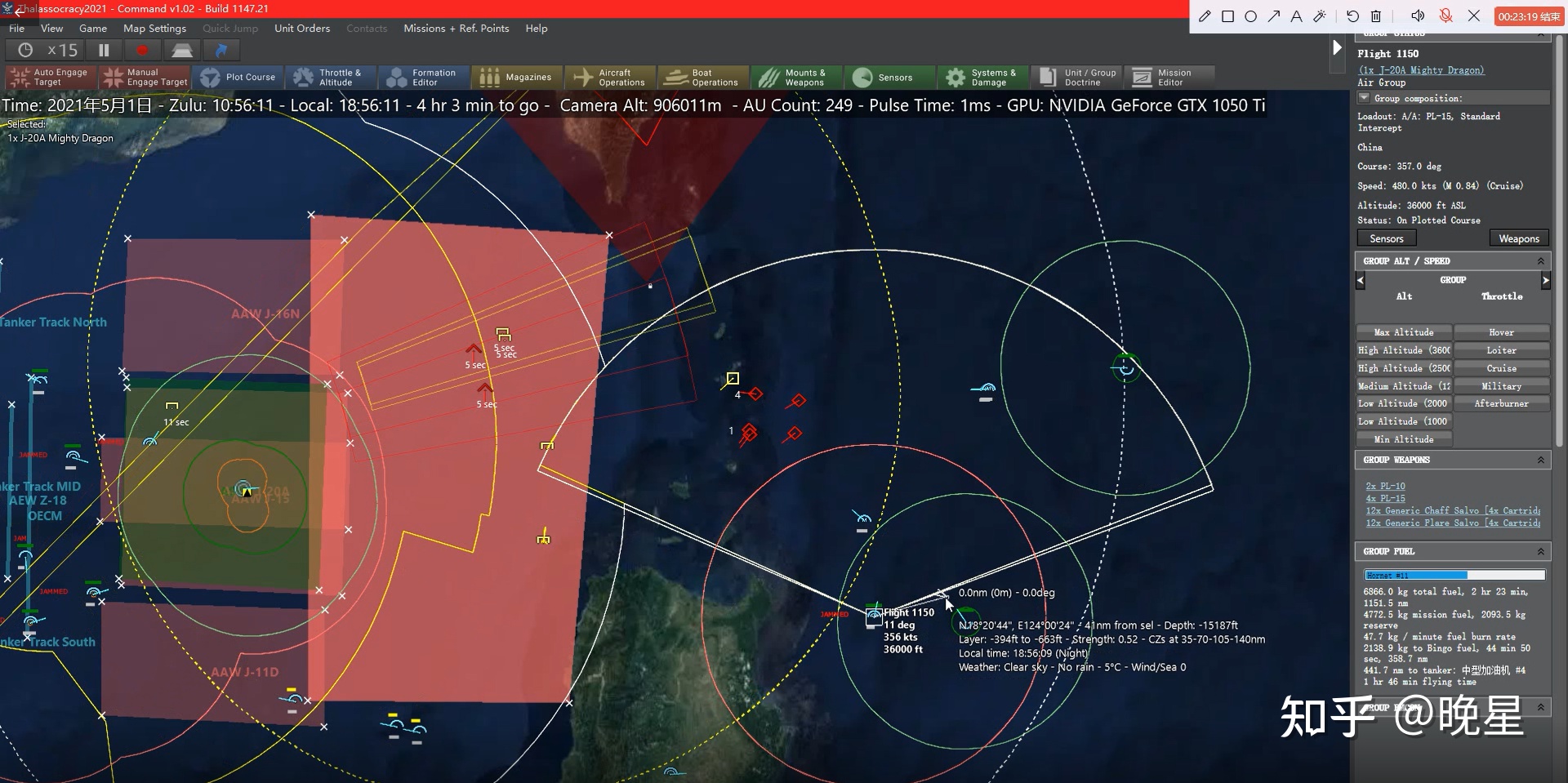Open the Map Settings menu
Image resolution: width=1568 pixels, height=783 pixels.
(x=154, y=29)
